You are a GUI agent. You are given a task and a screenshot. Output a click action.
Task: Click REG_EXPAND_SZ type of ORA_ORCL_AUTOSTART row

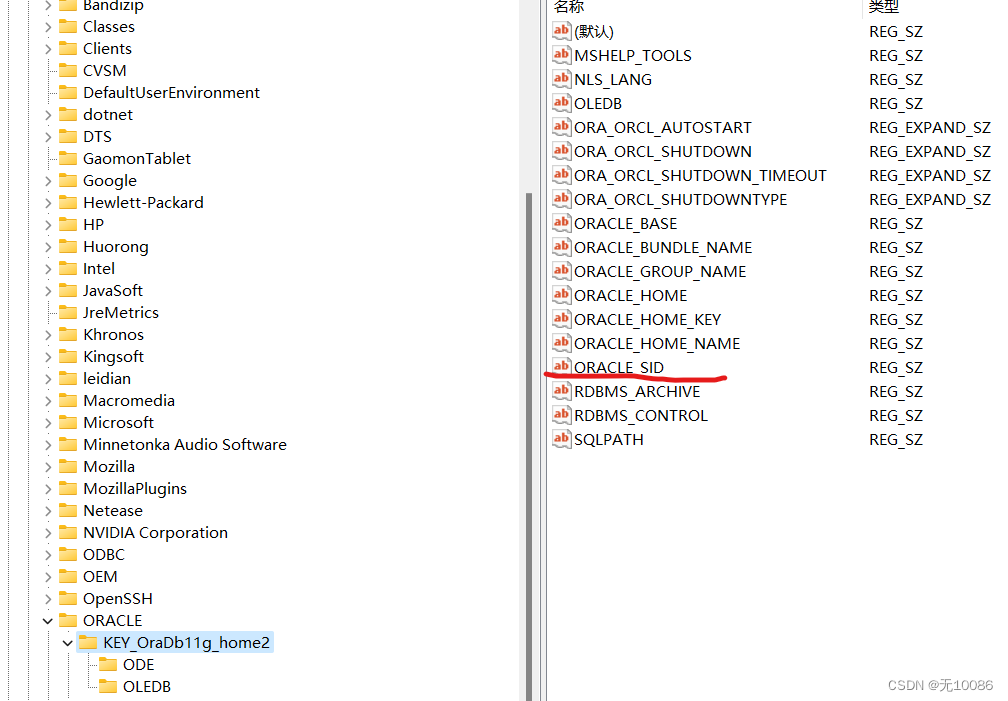[x=930, y=127]
